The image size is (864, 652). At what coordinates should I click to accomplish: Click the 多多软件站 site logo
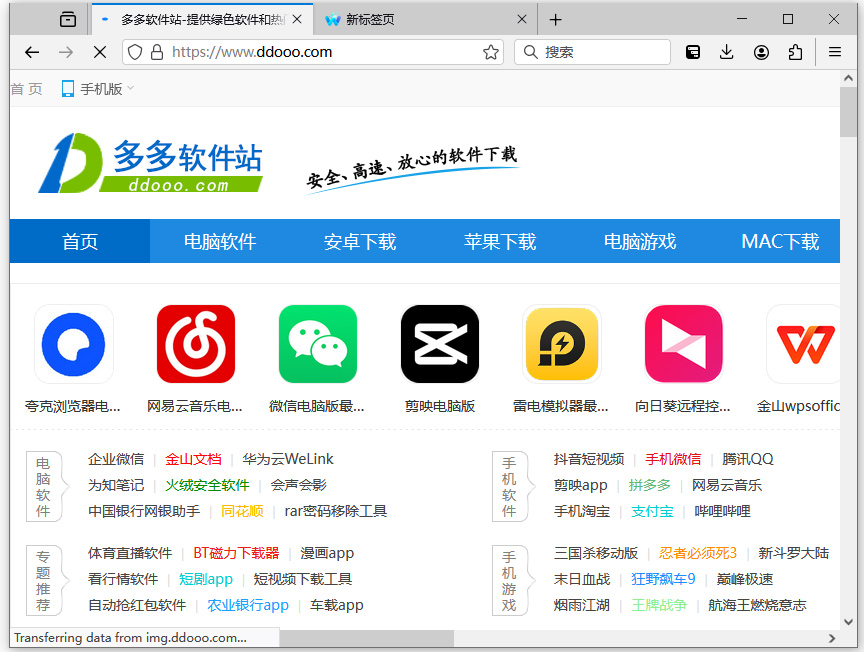click(x=150, y=163)
